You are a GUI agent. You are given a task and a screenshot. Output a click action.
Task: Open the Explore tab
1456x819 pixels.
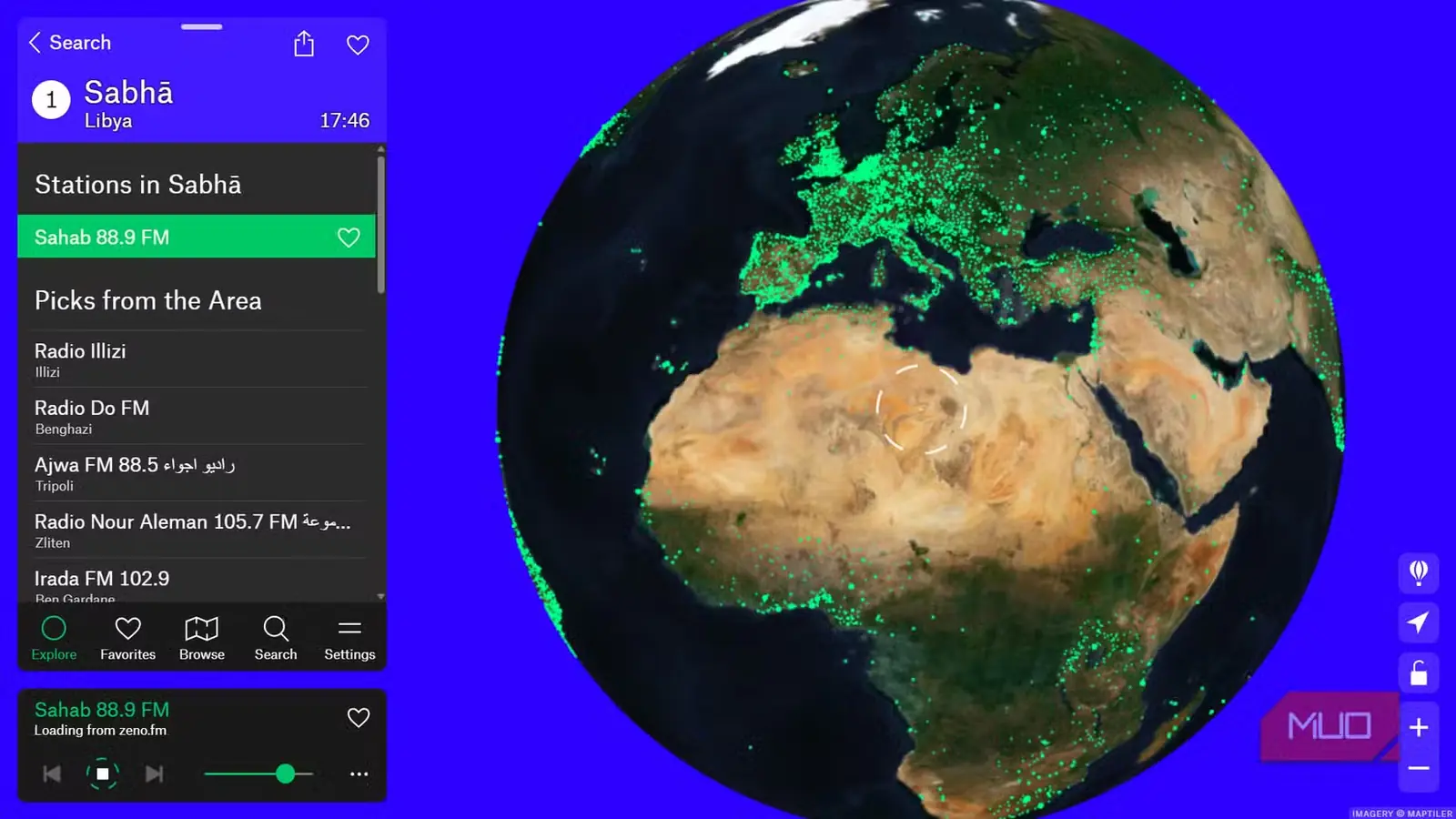tap(54, 638)
